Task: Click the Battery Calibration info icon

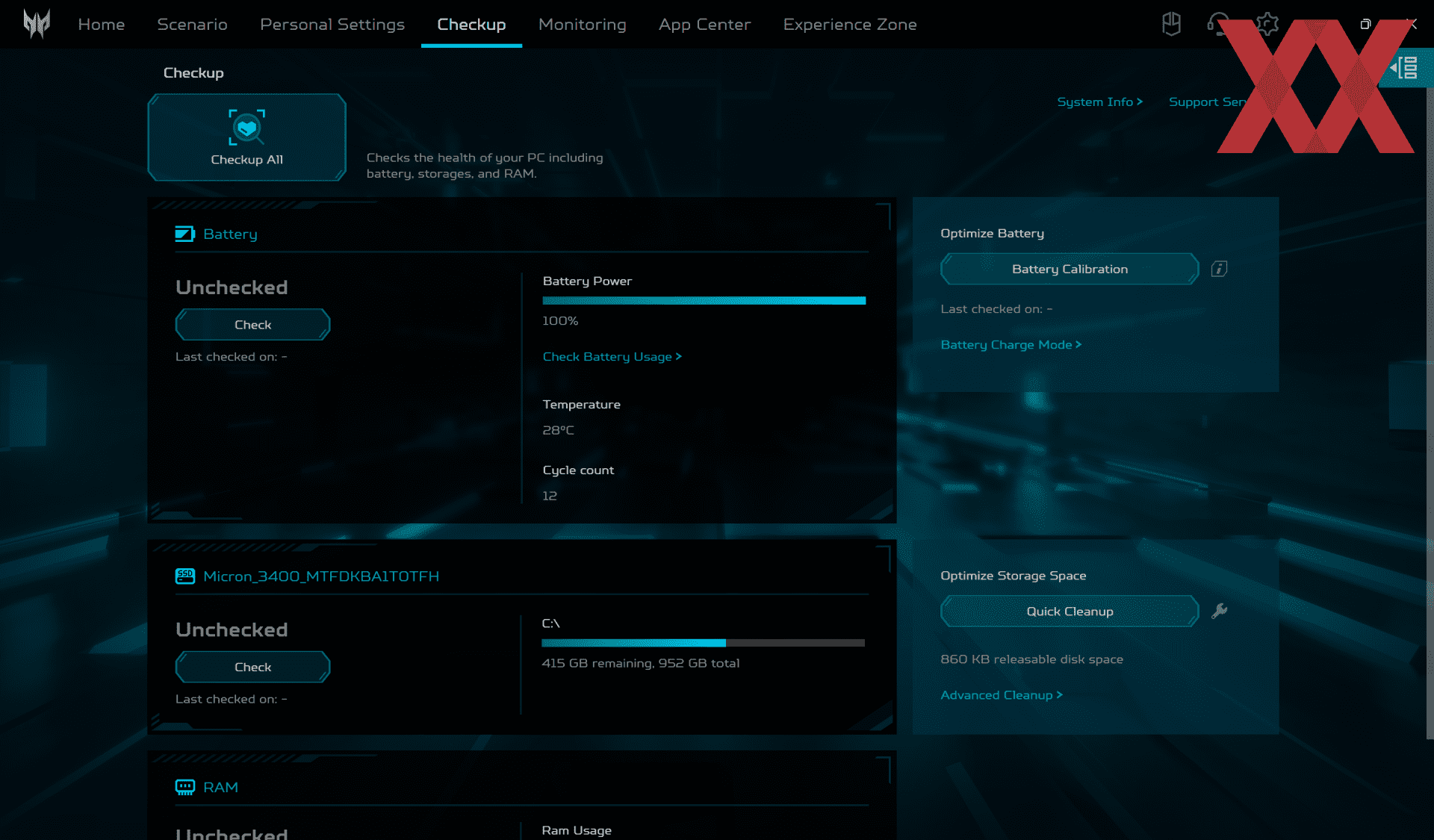Action: click(1219, 269)
